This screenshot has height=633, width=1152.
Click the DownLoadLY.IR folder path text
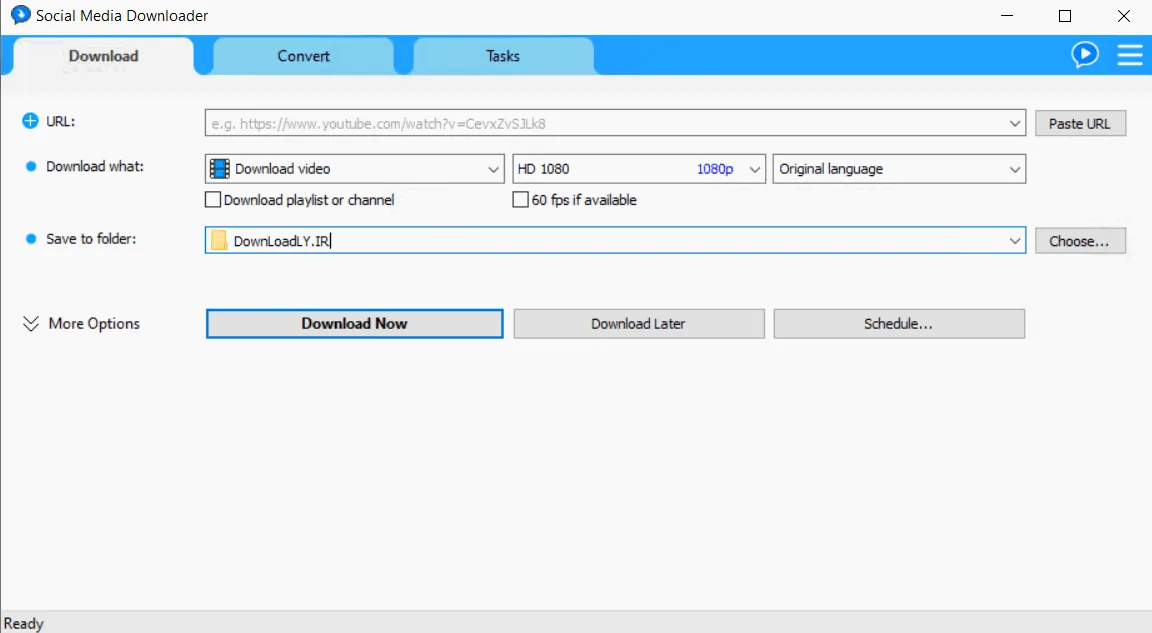(281, 241)
